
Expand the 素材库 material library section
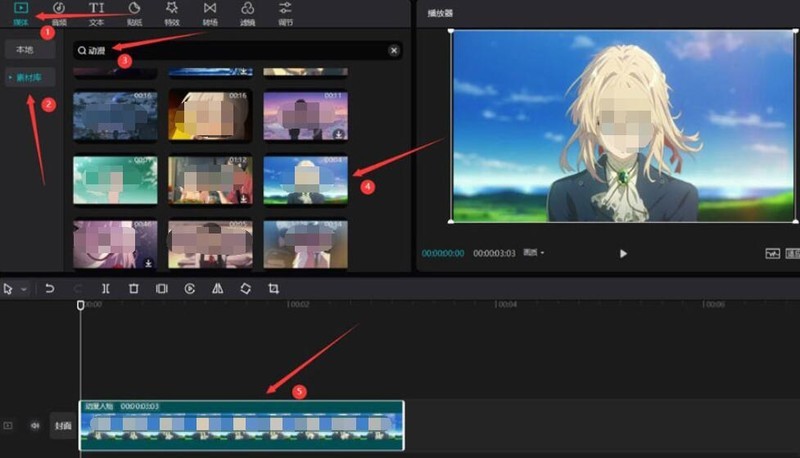[x=29, y=77]
